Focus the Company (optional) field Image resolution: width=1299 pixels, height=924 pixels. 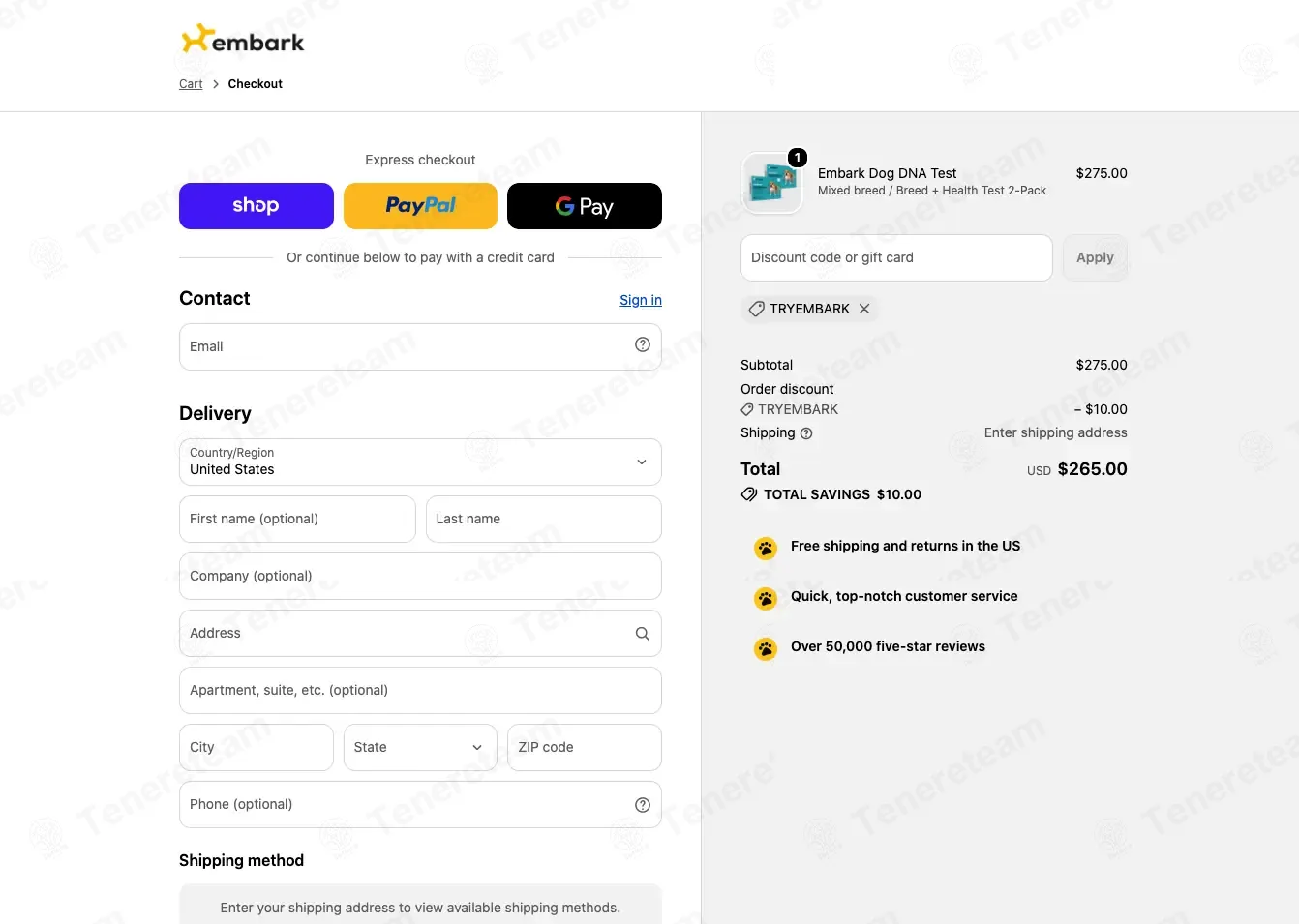tap(420, 576)
